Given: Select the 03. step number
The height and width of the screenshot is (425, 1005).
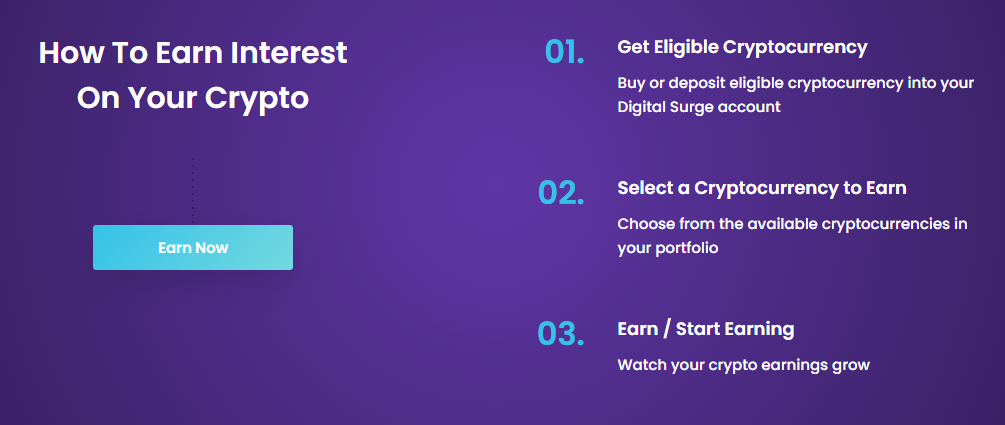Looking at the screenshot, I should point(561,333).
